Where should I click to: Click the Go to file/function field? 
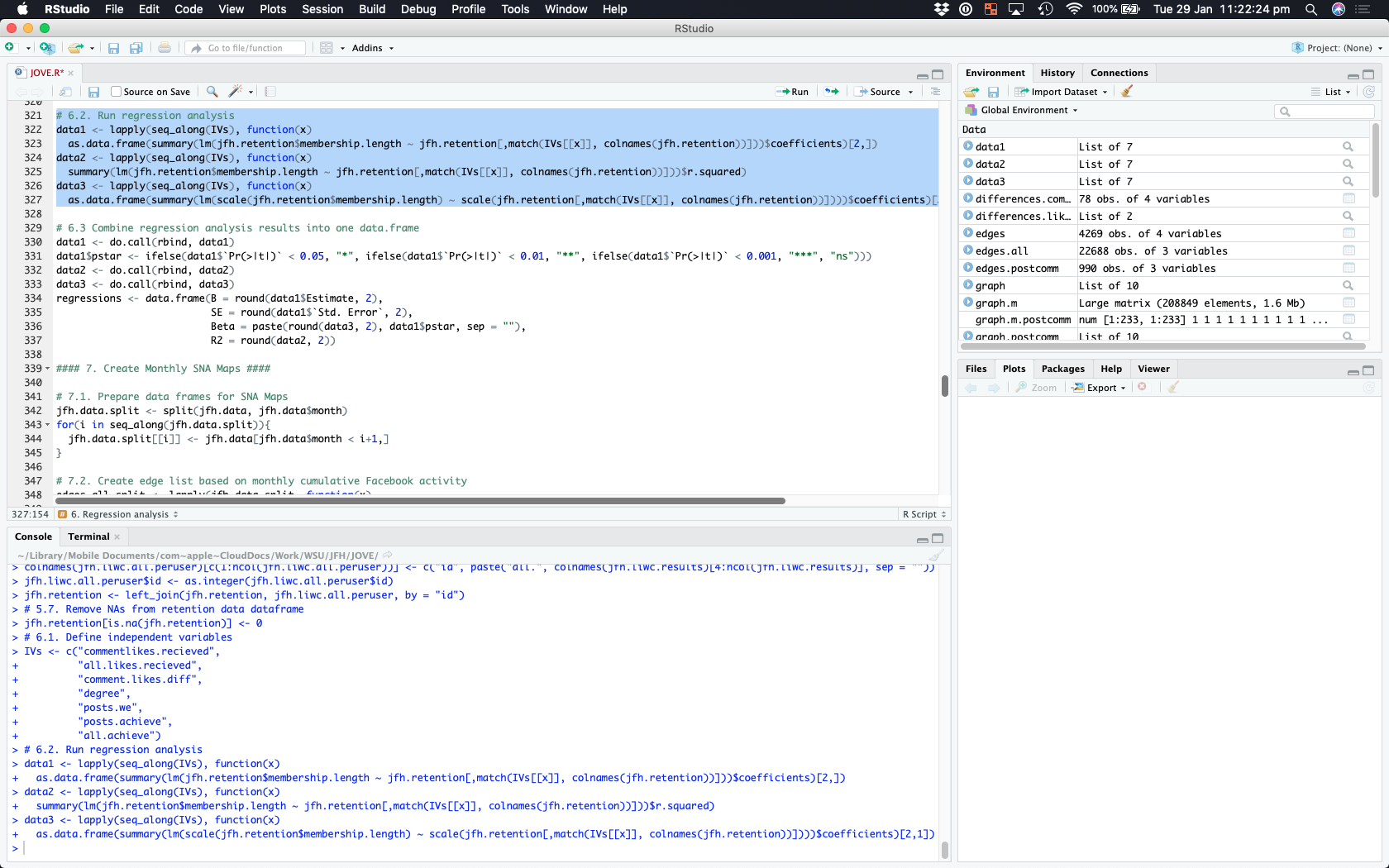(x=246, y=48)
